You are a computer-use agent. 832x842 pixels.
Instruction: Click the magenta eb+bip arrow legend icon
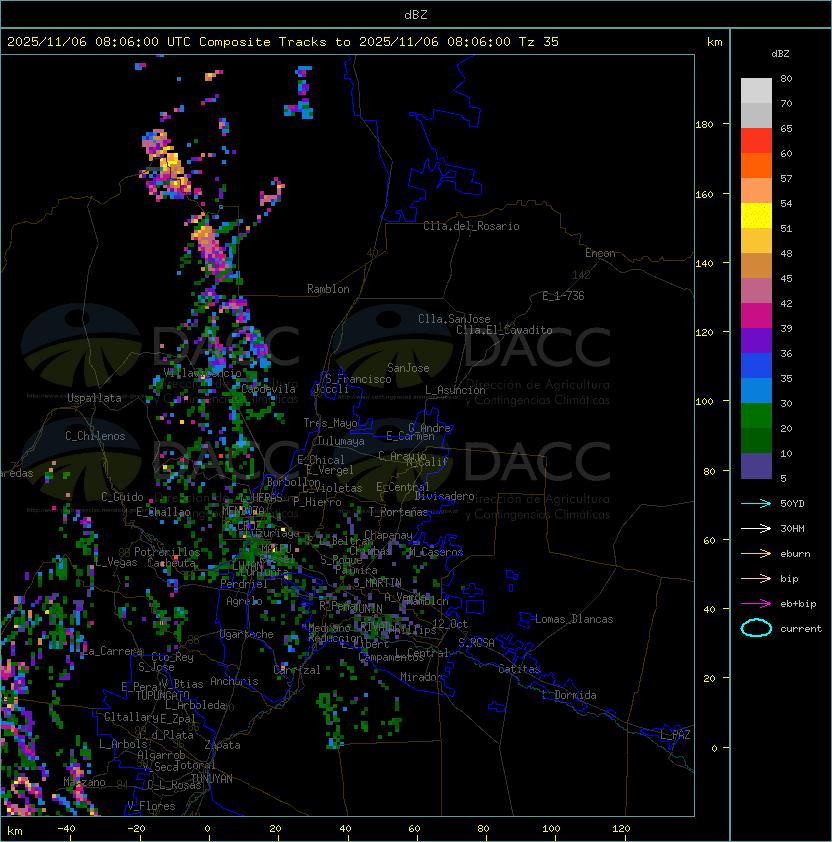point(756,604)
